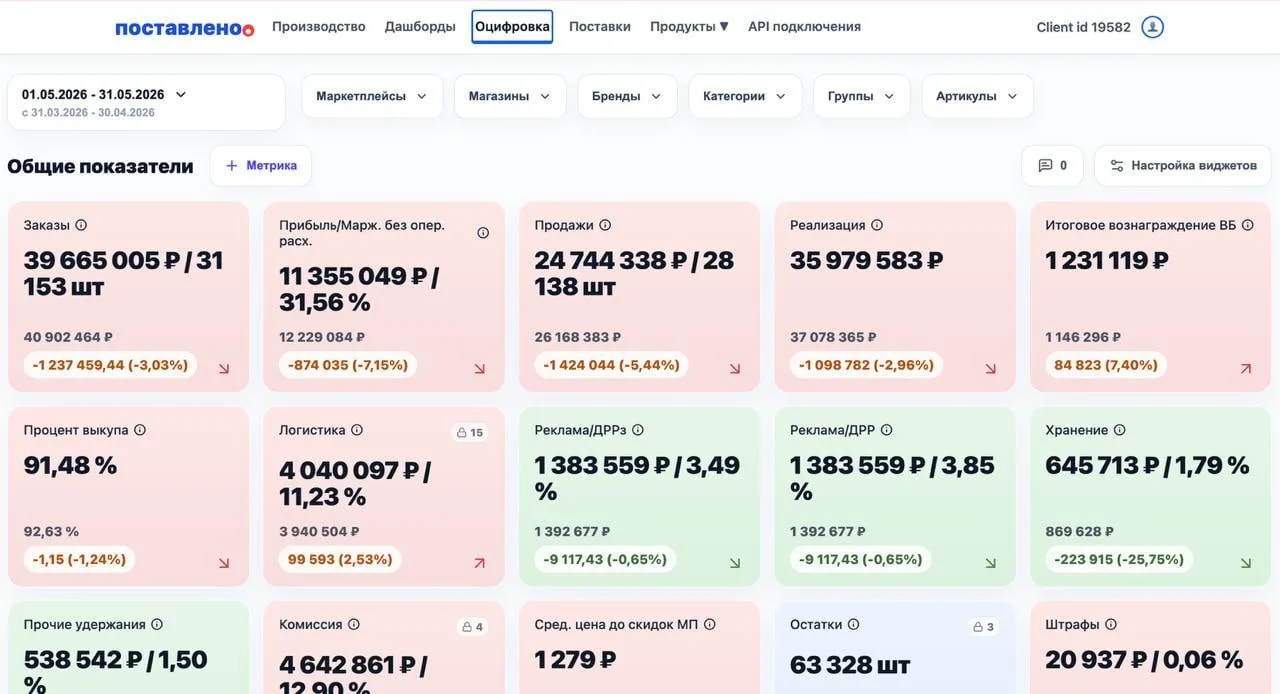Open the comments icon showing 0
The image size is (1280, 694).
pyautogui.click(x=1052, y=166)
